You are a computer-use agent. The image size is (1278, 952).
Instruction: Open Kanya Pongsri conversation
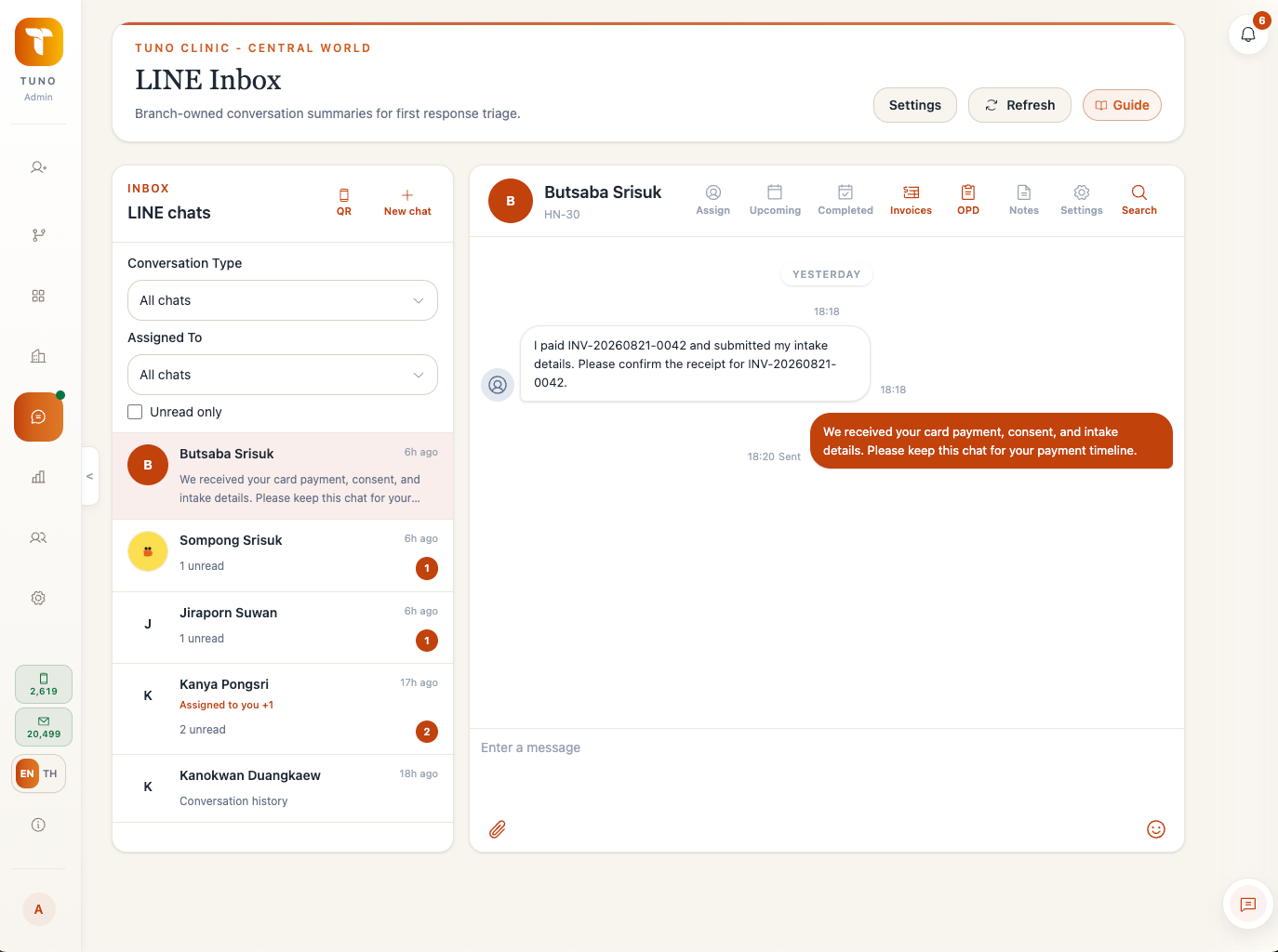(283, 709)
